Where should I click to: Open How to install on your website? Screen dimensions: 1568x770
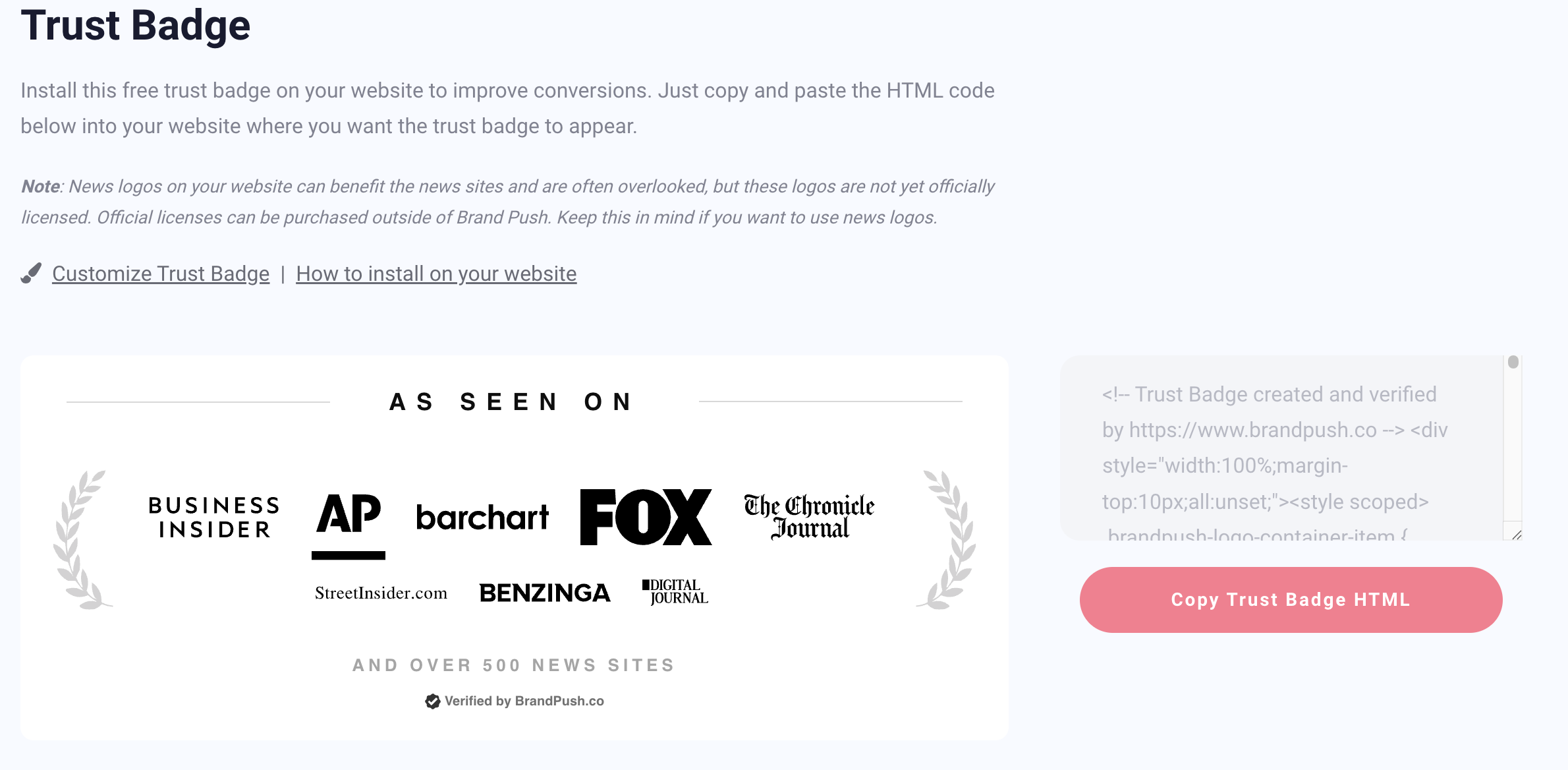click(436, 274)
